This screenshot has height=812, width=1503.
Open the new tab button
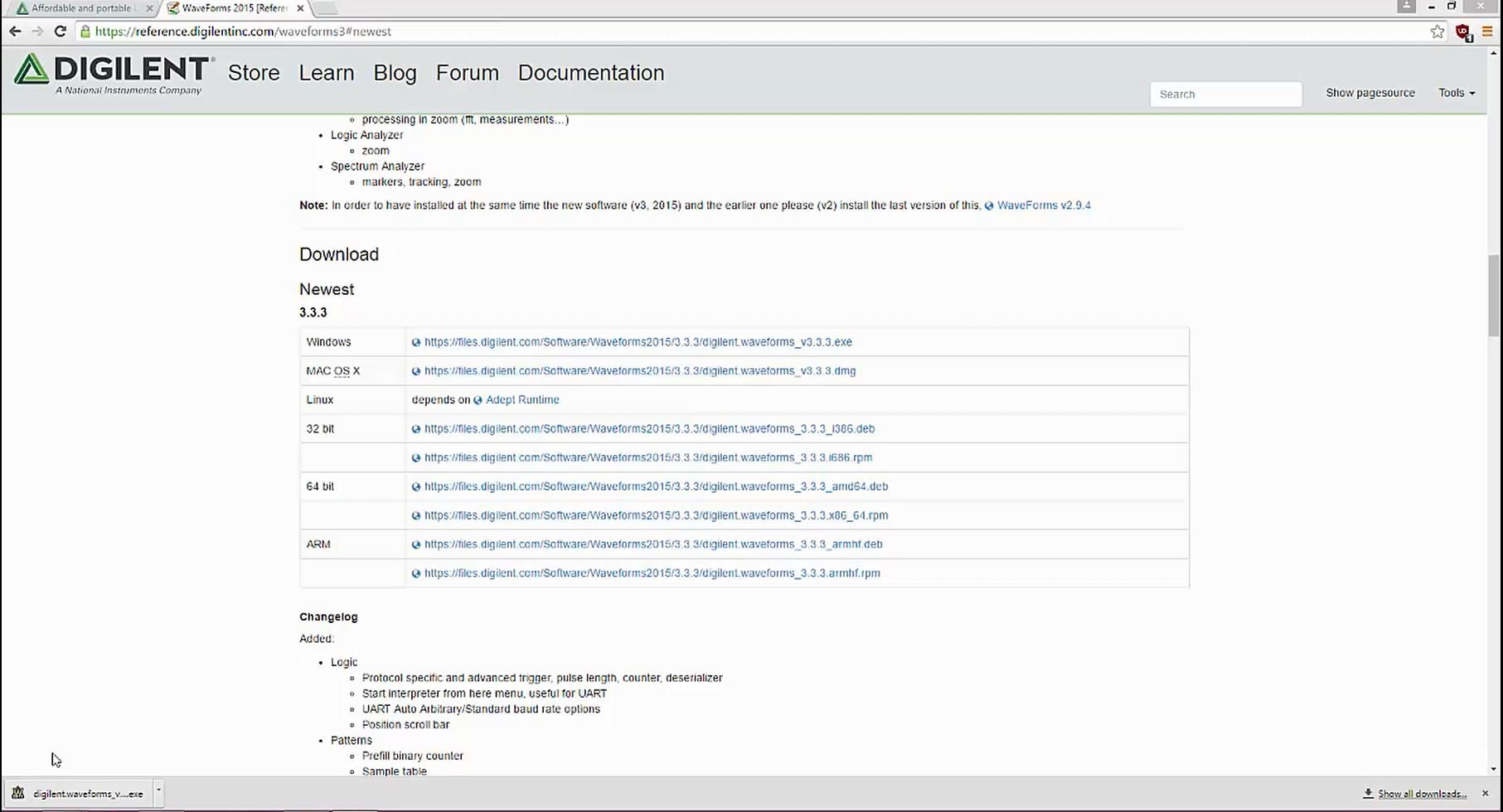click(x=325, y=8)
